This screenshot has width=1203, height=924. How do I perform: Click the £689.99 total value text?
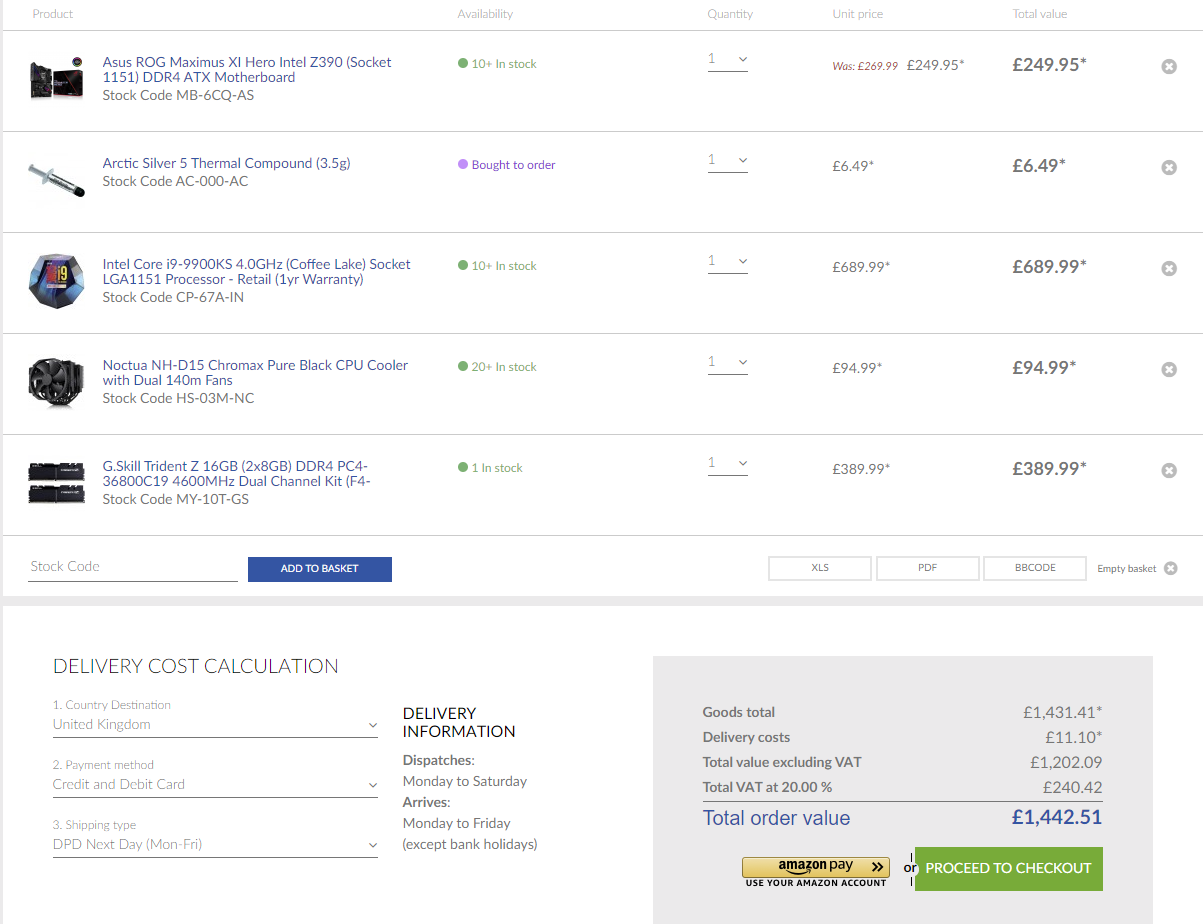pyautogui.click(x=1049, y=267)
